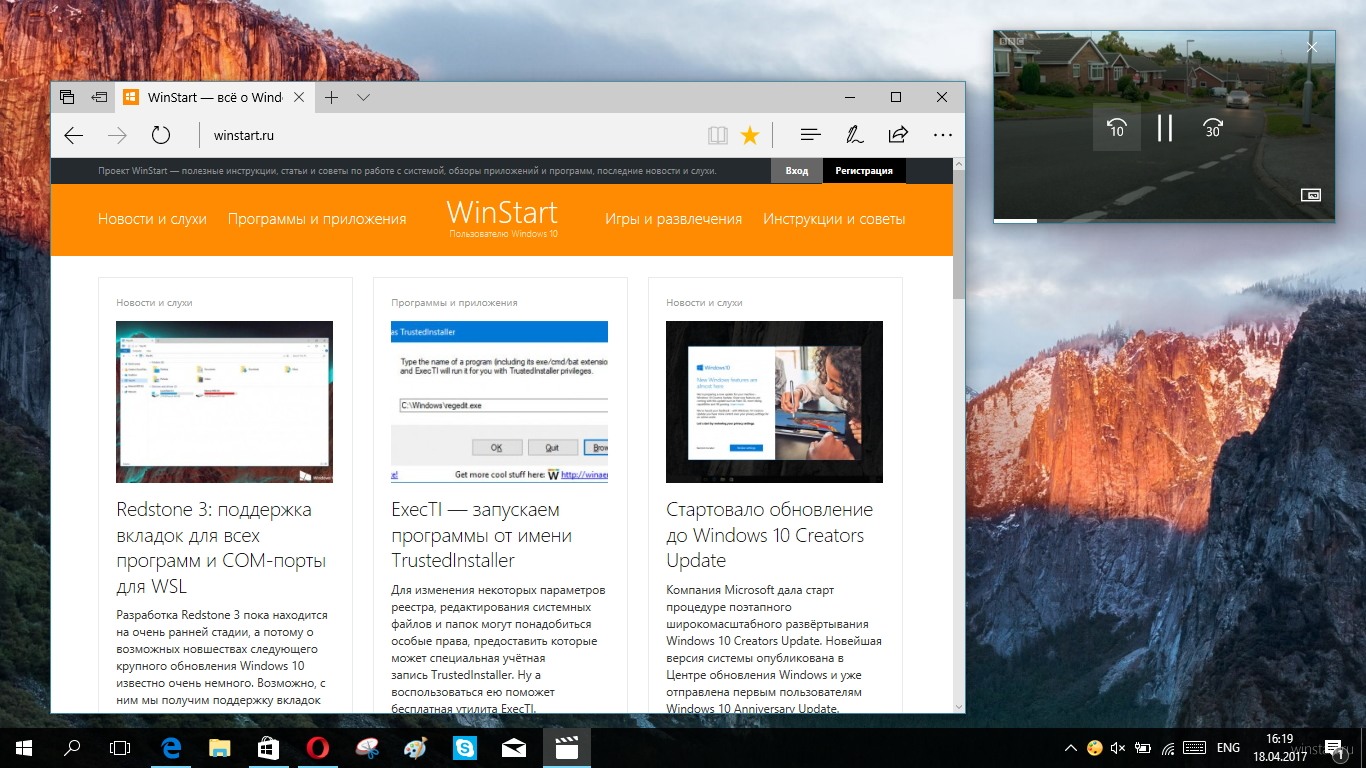Click the video progress bar

1164,220
